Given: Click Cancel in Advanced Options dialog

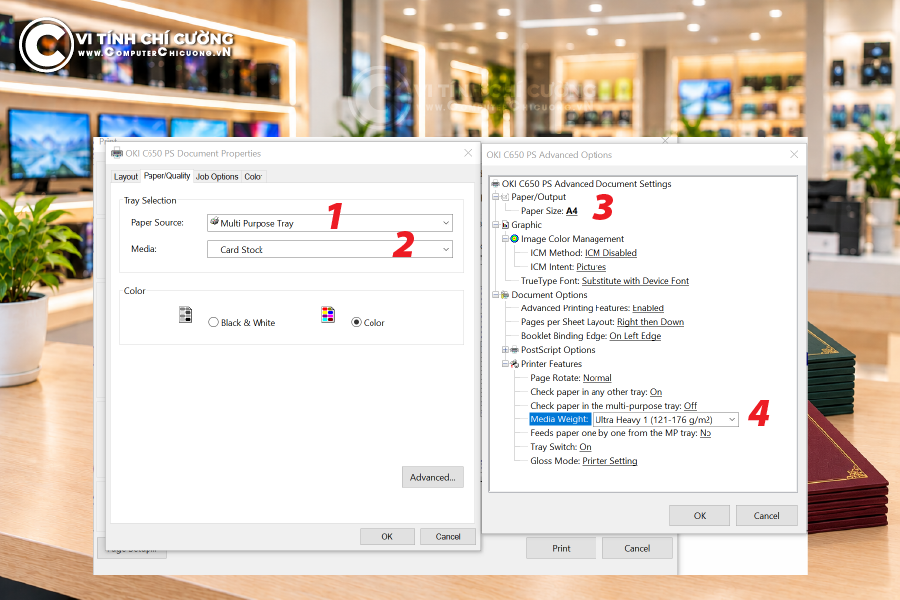Looking at the screenshot, I should [766, 516].
